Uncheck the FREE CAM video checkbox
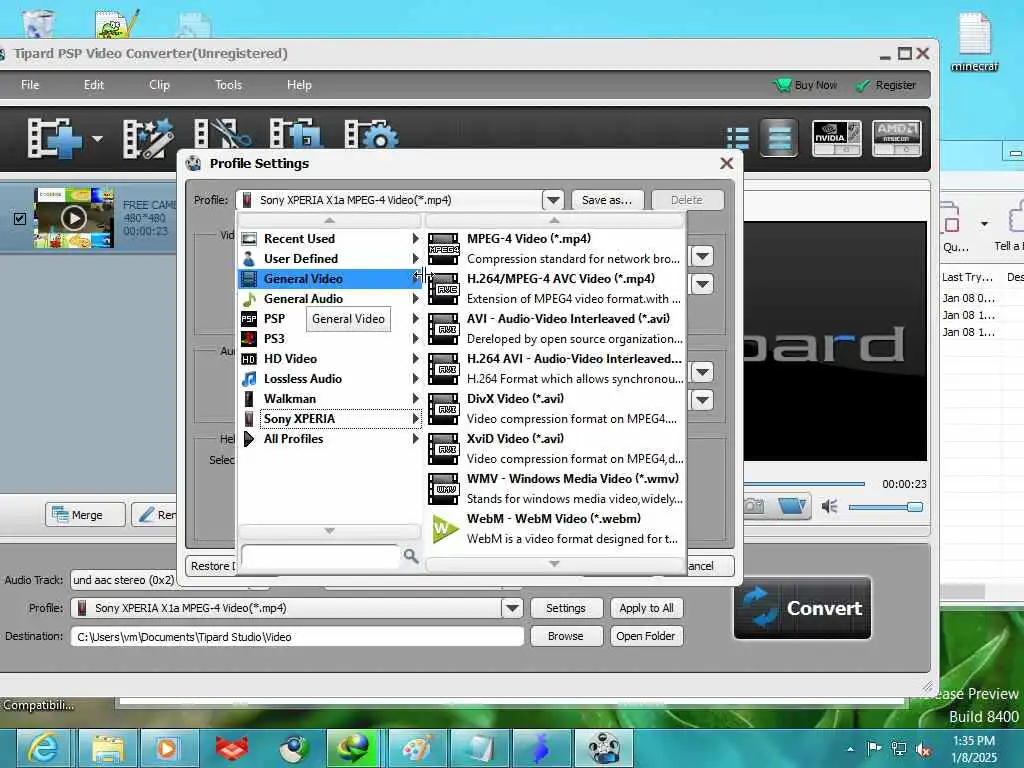 pos(20,218)
